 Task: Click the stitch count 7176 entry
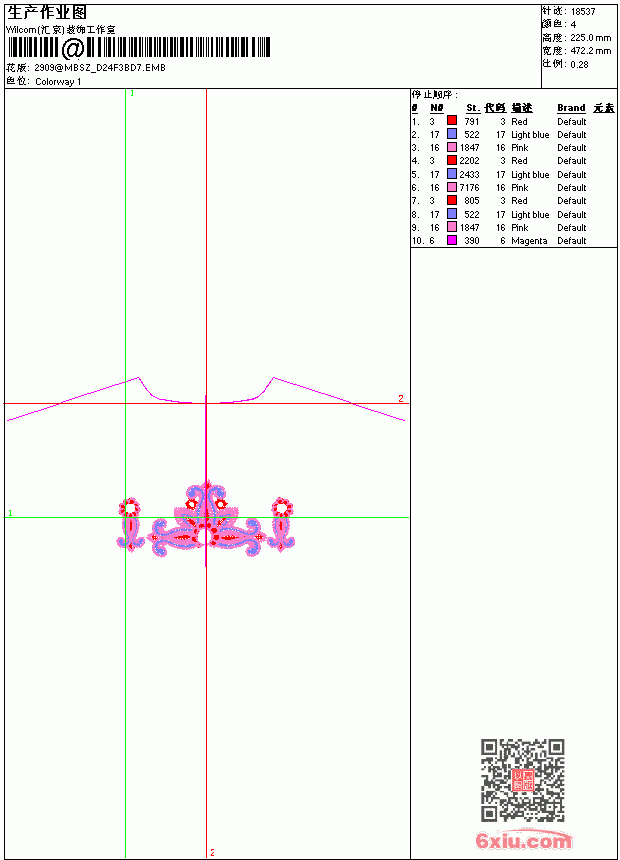coord(469,188)
